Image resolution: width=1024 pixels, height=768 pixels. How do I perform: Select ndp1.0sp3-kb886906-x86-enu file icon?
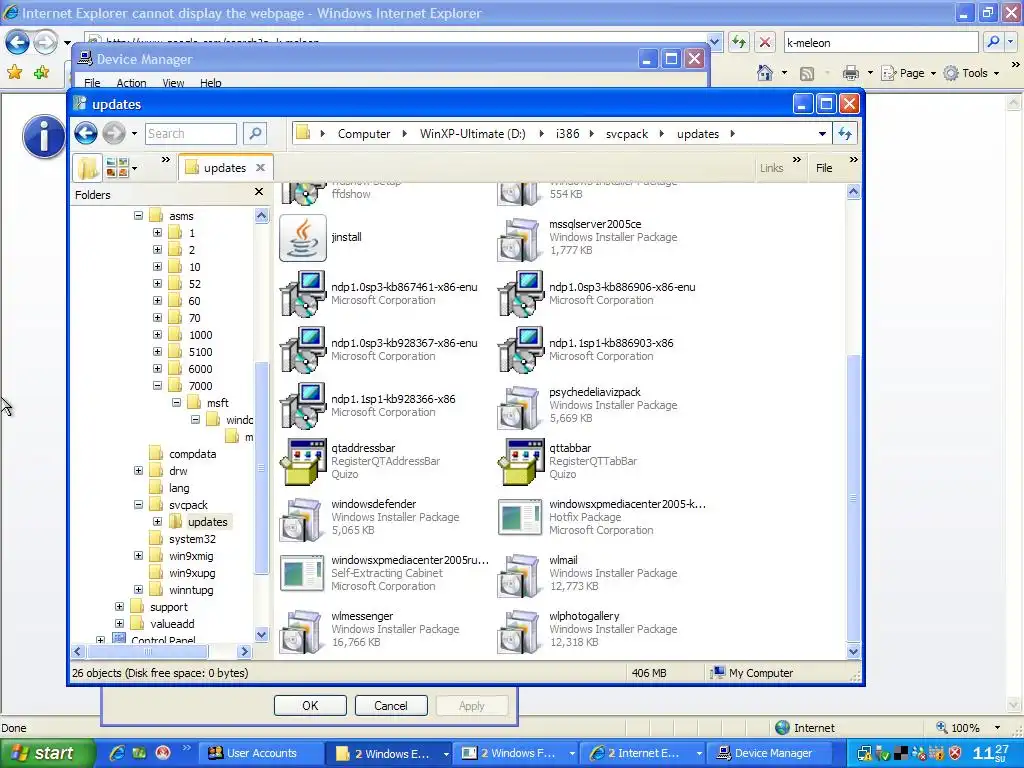(x=520, y=294)
